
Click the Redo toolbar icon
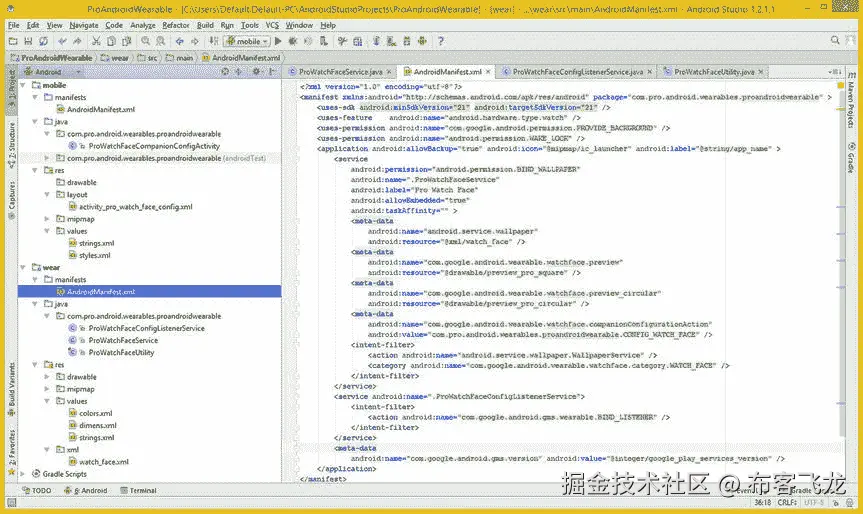(77, 41)
